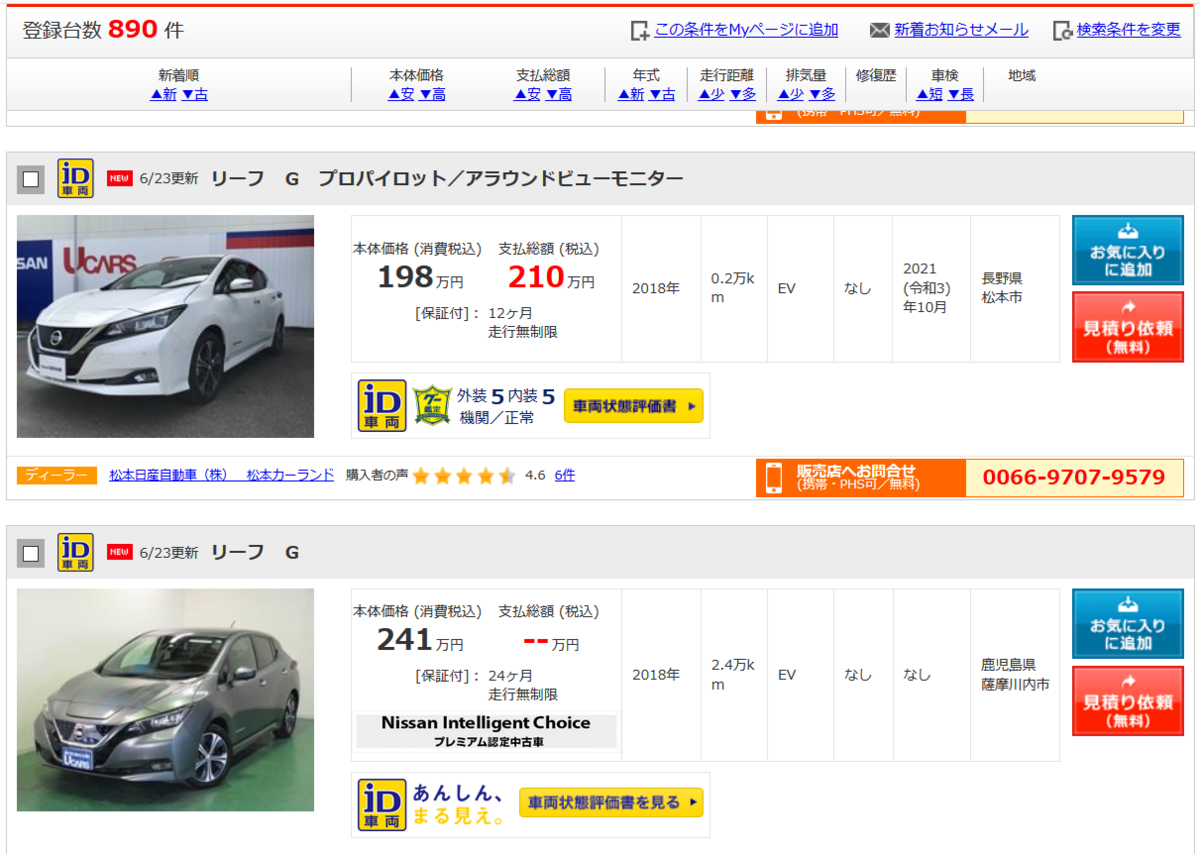Image resolution: width=1200 pixels, height=854 pixels.
Task: Sort 排気量 largest first (▼多)
Action: click(822, 94)
